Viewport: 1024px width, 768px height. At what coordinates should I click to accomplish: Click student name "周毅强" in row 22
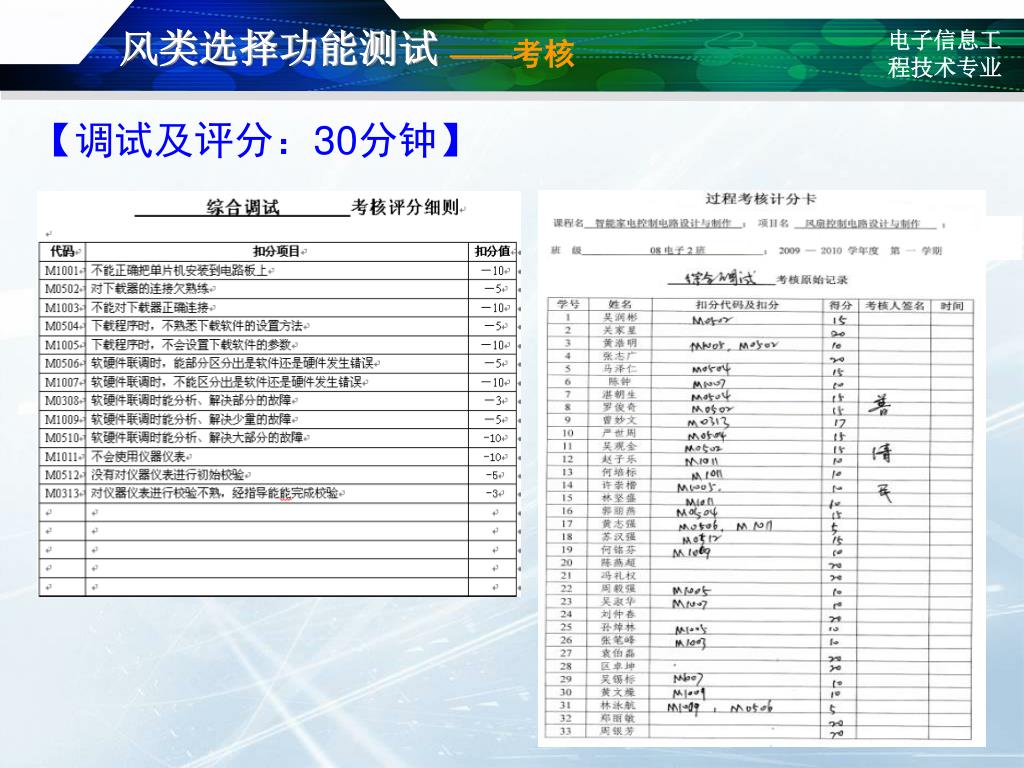(619, 588)
